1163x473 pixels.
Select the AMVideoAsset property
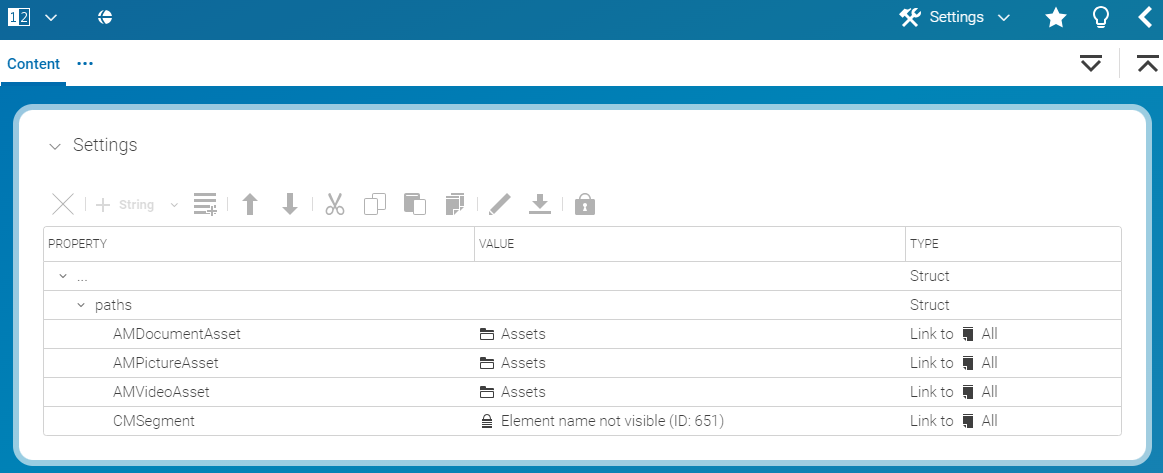coord(161,392)
